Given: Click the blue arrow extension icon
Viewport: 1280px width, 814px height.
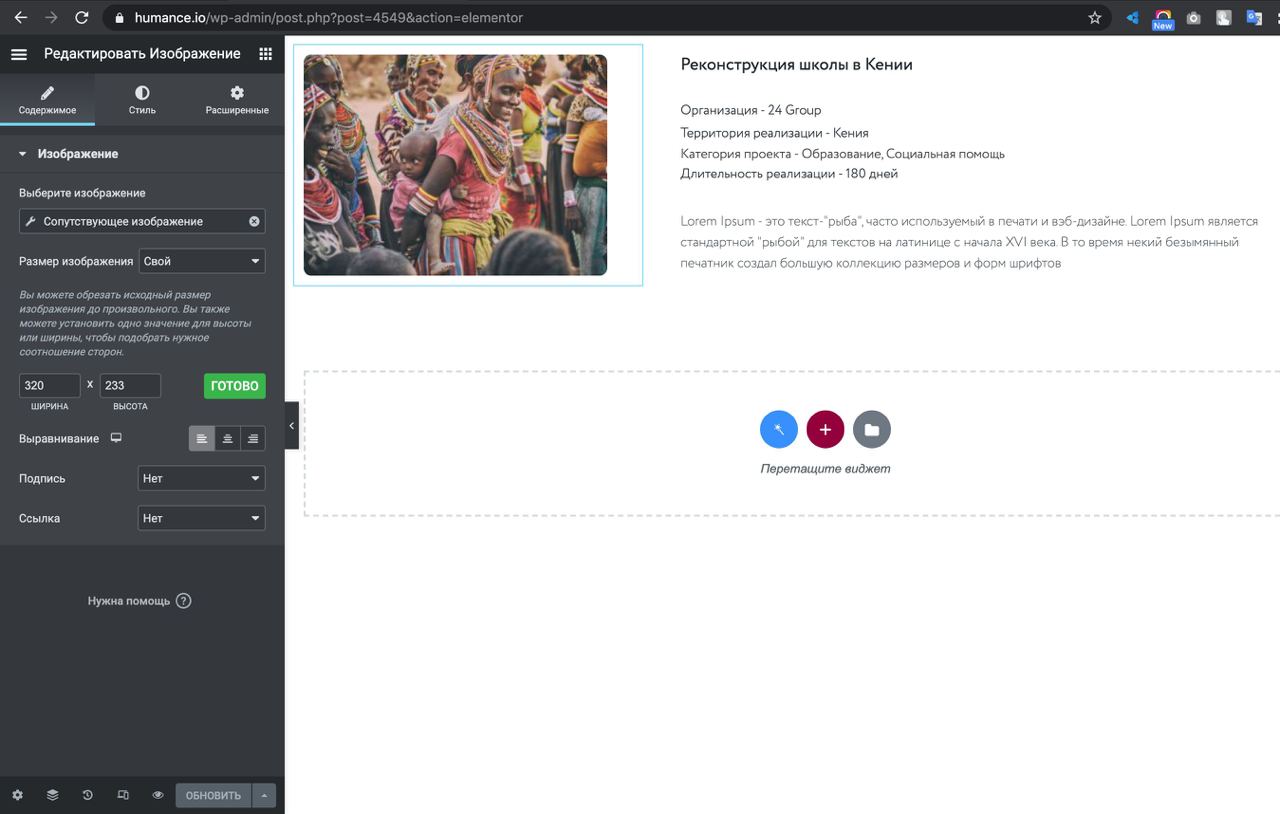Looking at the screenshot, I should pos(1132,18).
